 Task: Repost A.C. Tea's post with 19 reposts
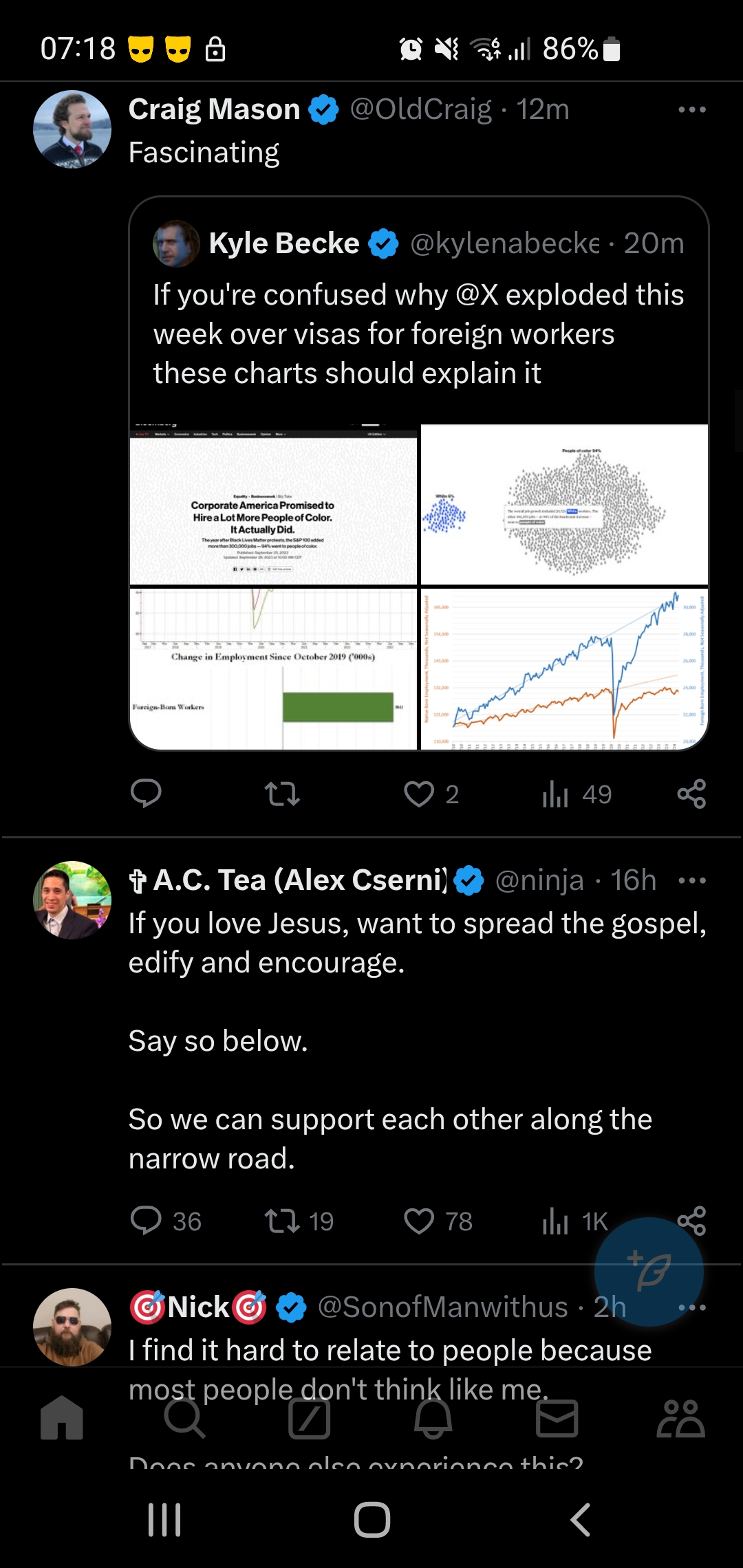[299, 1221]
